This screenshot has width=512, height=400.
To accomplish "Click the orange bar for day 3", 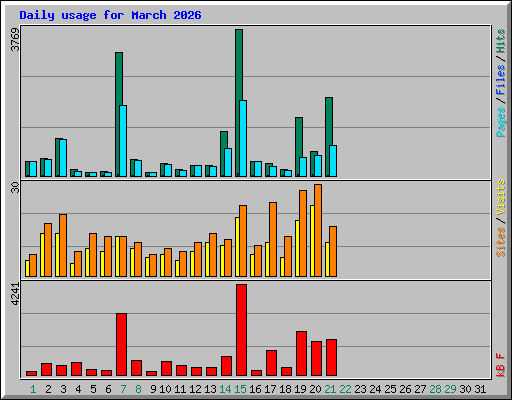I will pos(63,245).
